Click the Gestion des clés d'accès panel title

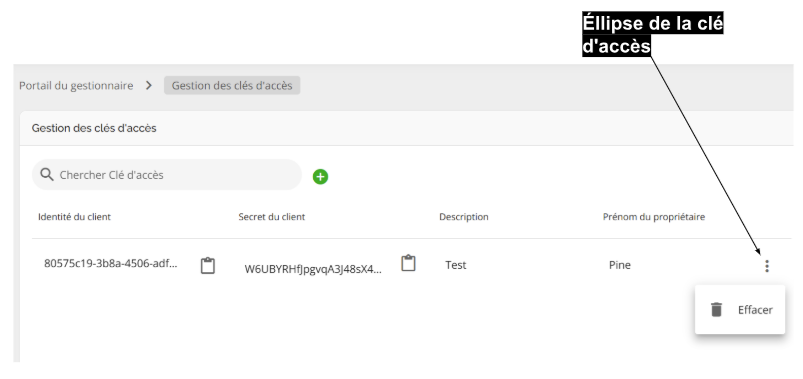tap(94, 128)
